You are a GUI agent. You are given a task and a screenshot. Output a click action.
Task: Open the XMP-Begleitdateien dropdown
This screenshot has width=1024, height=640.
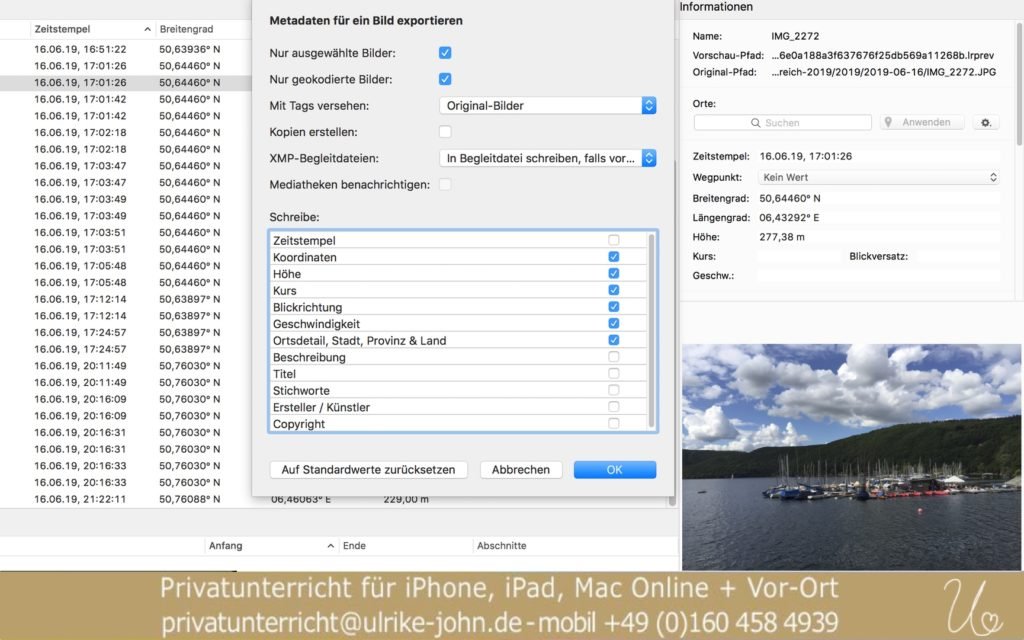tap(546, 157)
